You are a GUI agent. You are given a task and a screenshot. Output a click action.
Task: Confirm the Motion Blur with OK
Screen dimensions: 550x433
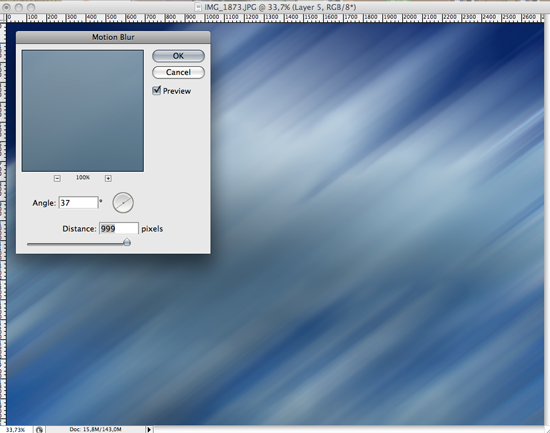pyautogui.click(x=178, y=56)
